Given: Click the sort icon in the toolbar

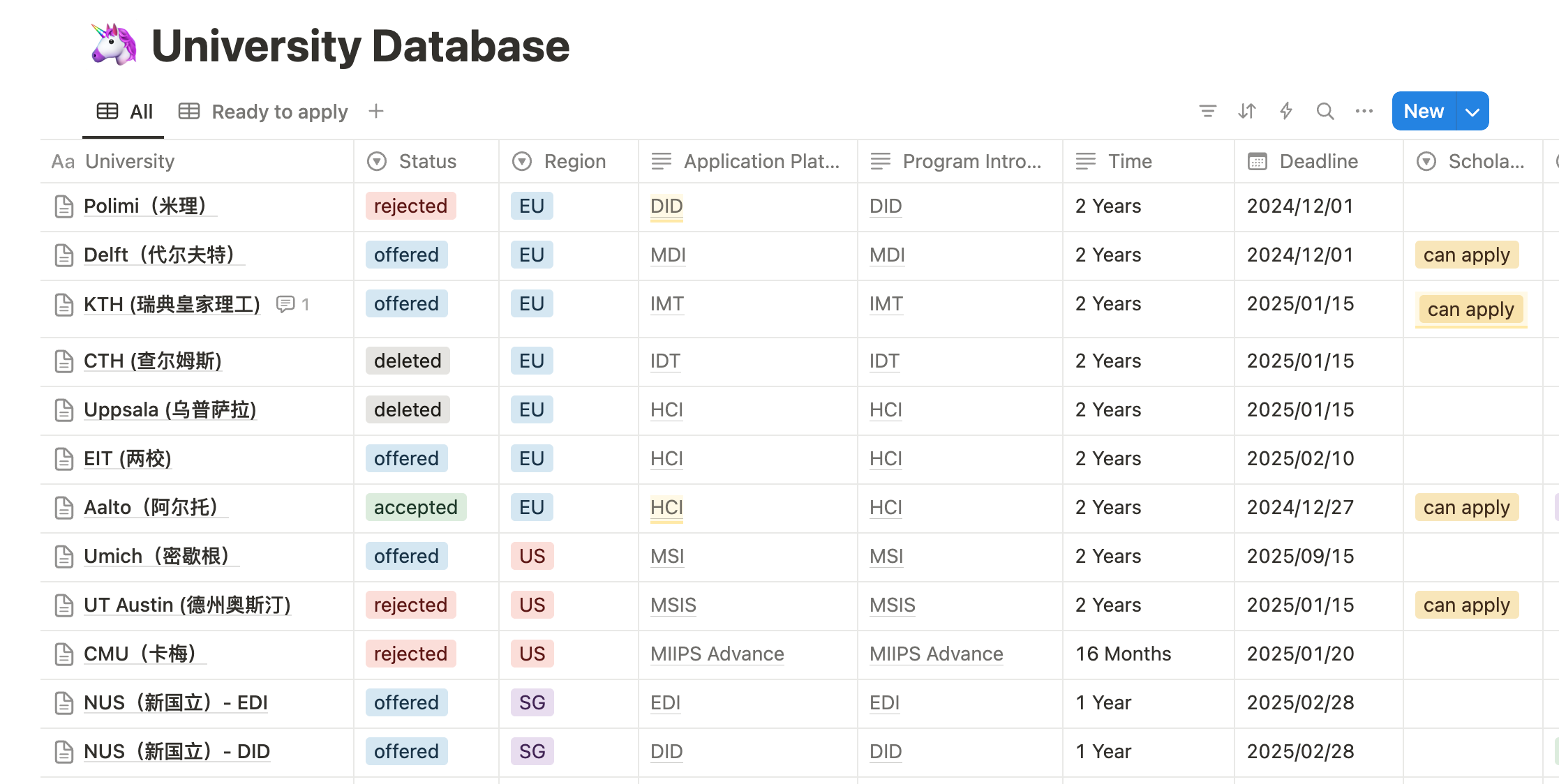Looking at the screenshot, I should point(1247,111).
